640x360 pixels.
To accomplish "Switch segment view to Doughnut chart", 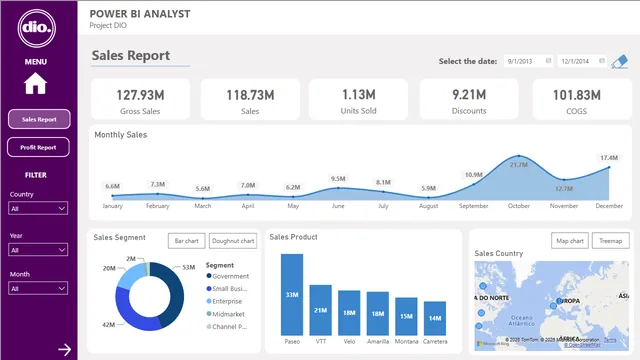I will pos(233,241).
